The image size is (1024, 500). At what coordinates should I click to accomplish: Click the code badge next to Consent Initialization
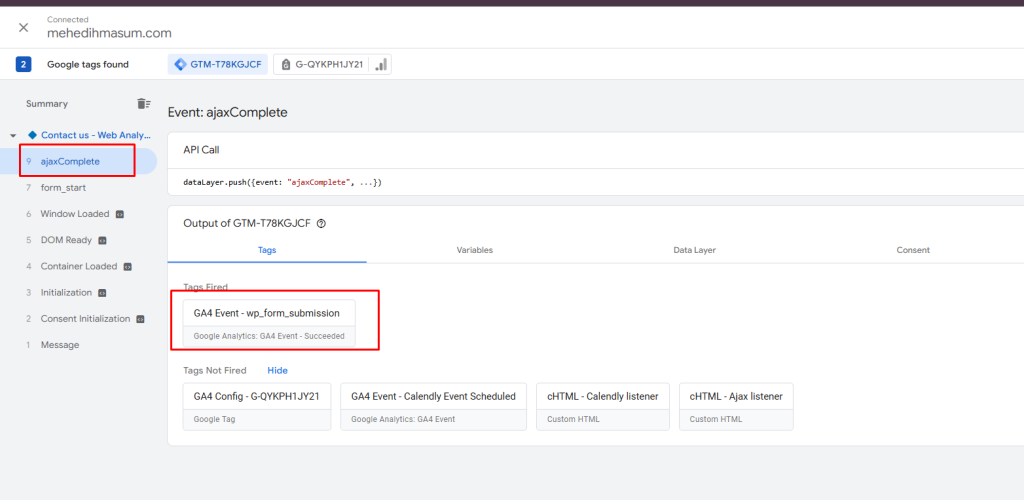point(140,319)
